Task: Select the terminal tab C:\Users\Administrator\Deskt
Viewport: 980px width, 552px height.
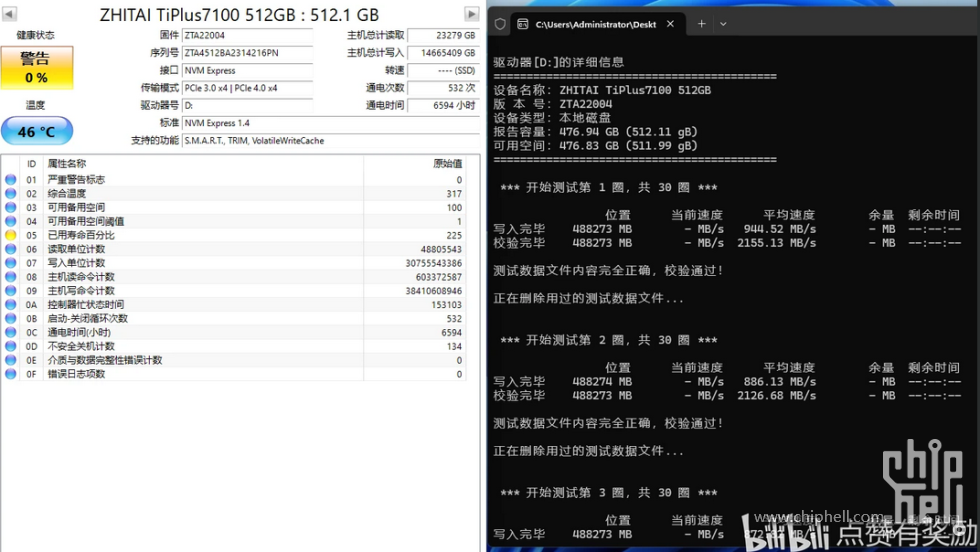Action: pyautogui.click(x=596, y=24)
